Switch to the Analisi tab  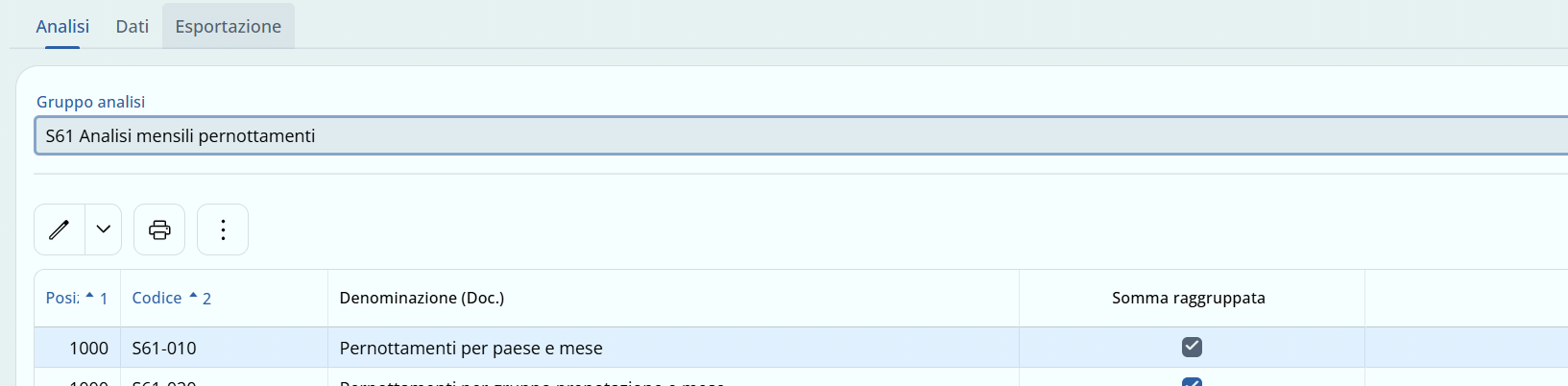pyautogui.click(x=62, y=27)
